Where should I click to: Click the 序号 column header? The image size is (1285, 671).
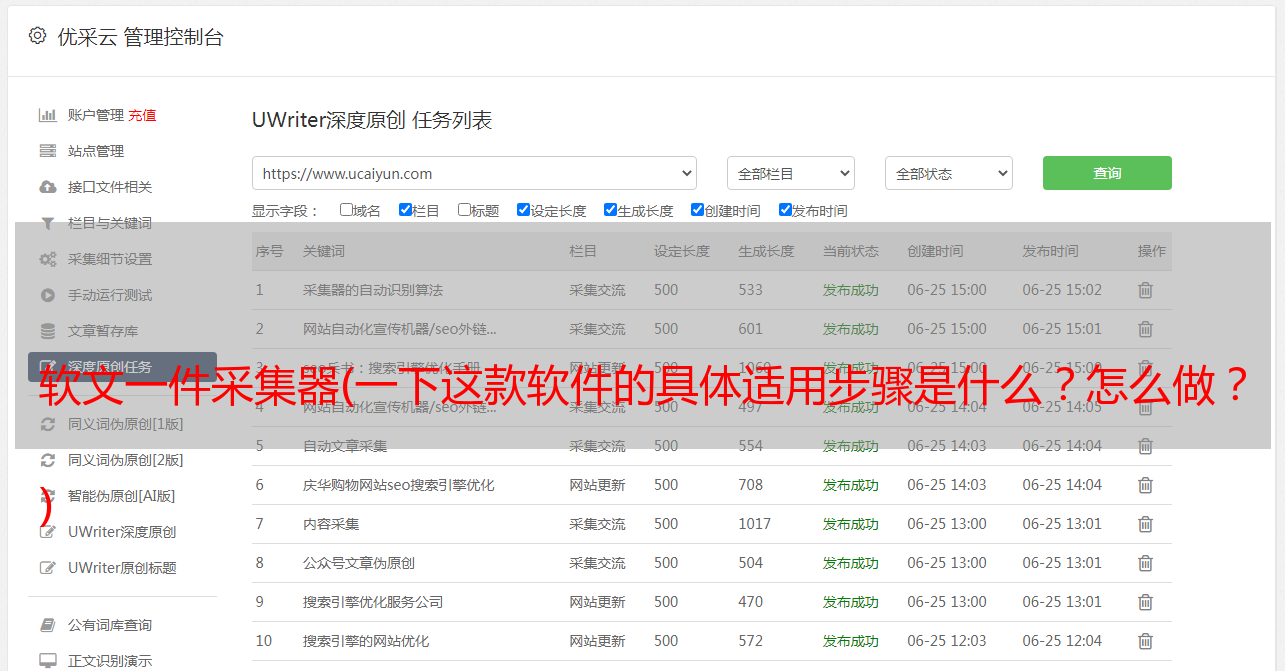[x=270, y=251]
